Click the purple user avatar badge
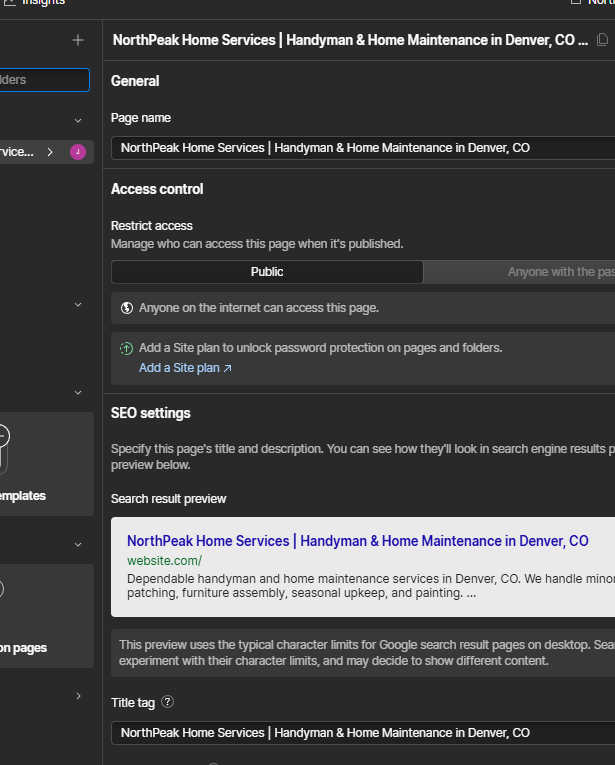Image resolution: width=615 pixels, height=765 pixels. [78, 152]
